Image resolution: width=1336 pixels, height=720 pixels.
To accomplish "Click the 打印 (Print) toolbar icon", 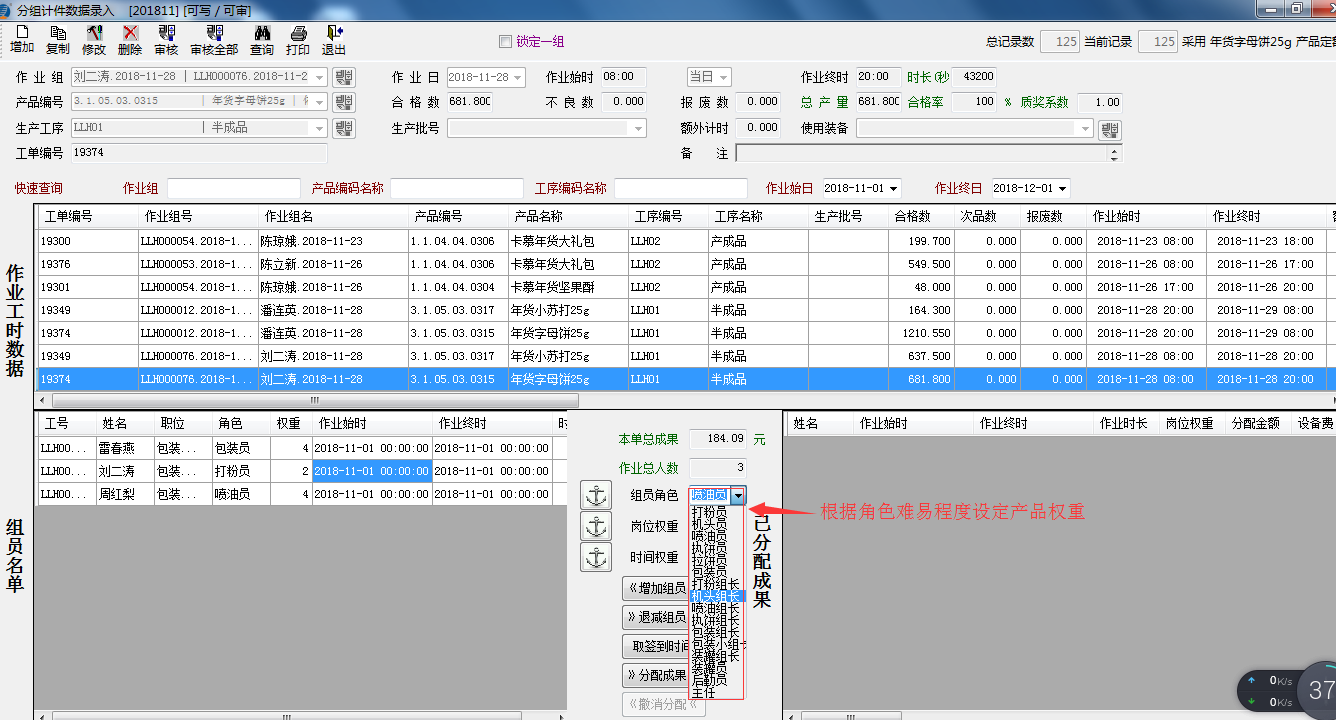I will point(298,40).
